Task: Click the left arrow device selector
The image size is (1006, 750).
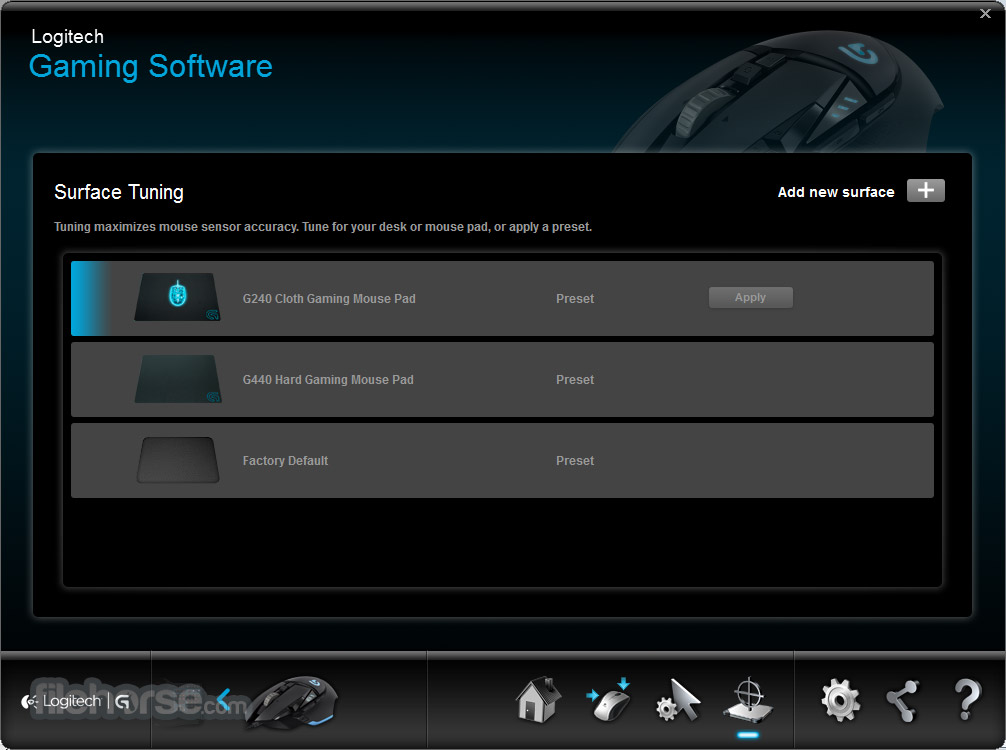Action: (223, 701)
